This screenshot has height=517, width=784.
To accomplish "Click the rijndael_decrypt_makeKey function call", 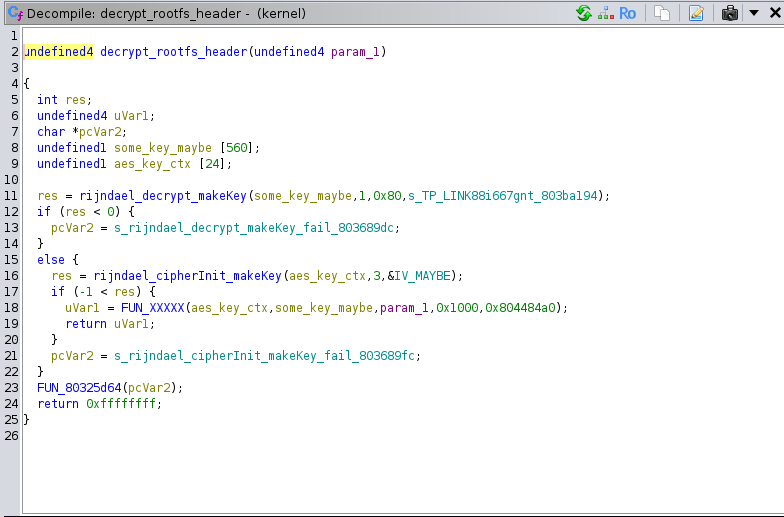I will pyautogui.click(x=163, y=196).
